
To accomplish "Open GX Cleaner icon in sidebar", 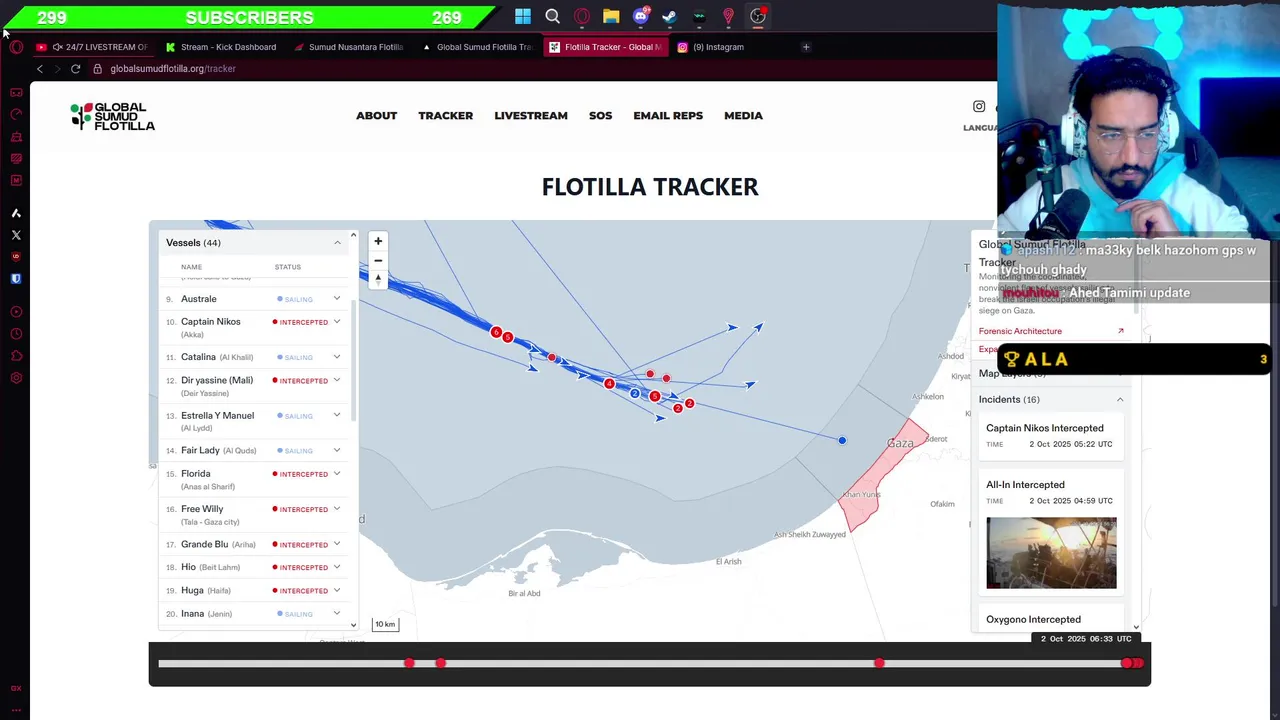I will [16, 136].
